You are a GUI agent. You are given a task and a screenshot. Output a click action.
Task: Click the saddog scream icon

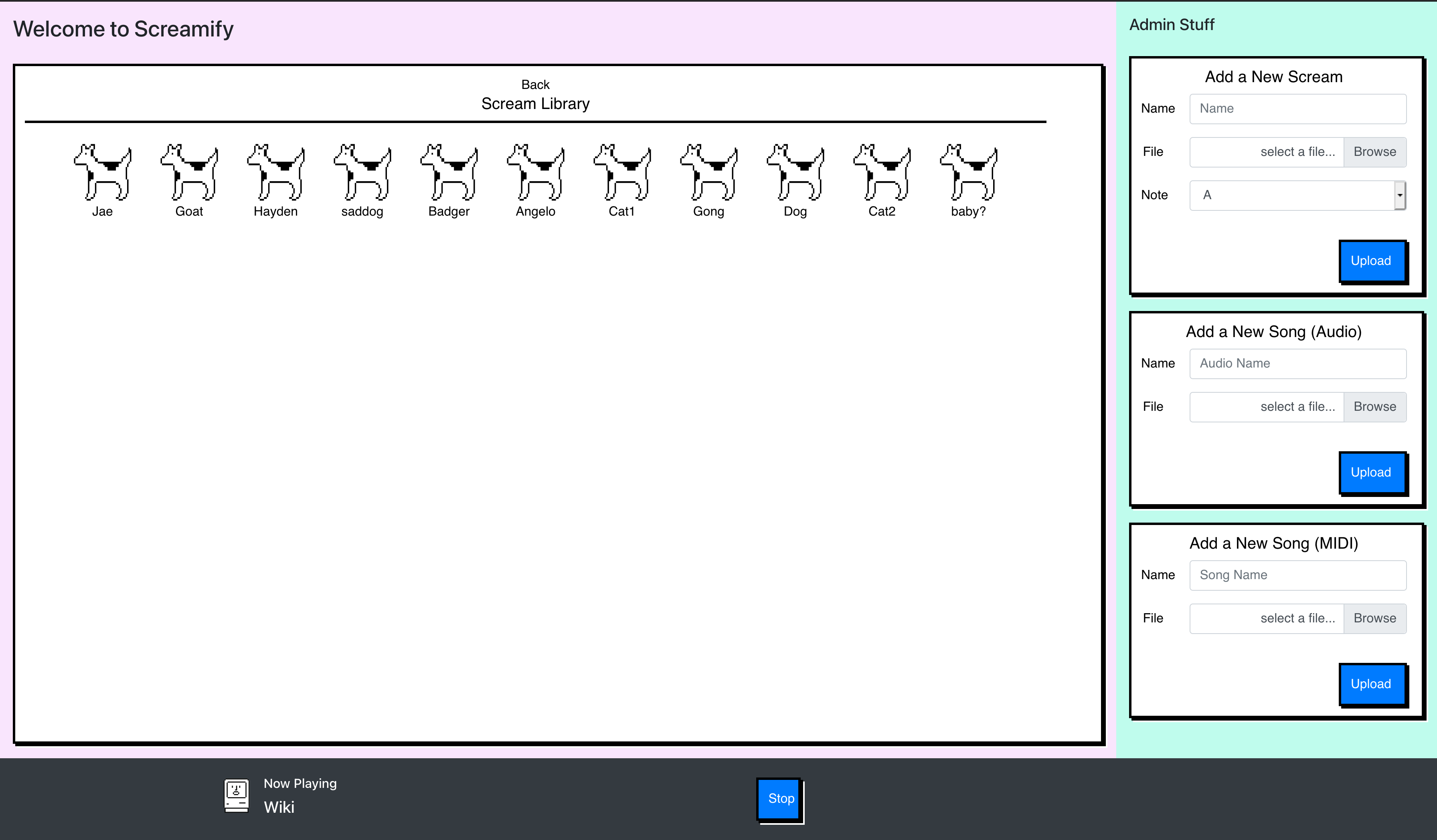363,172
